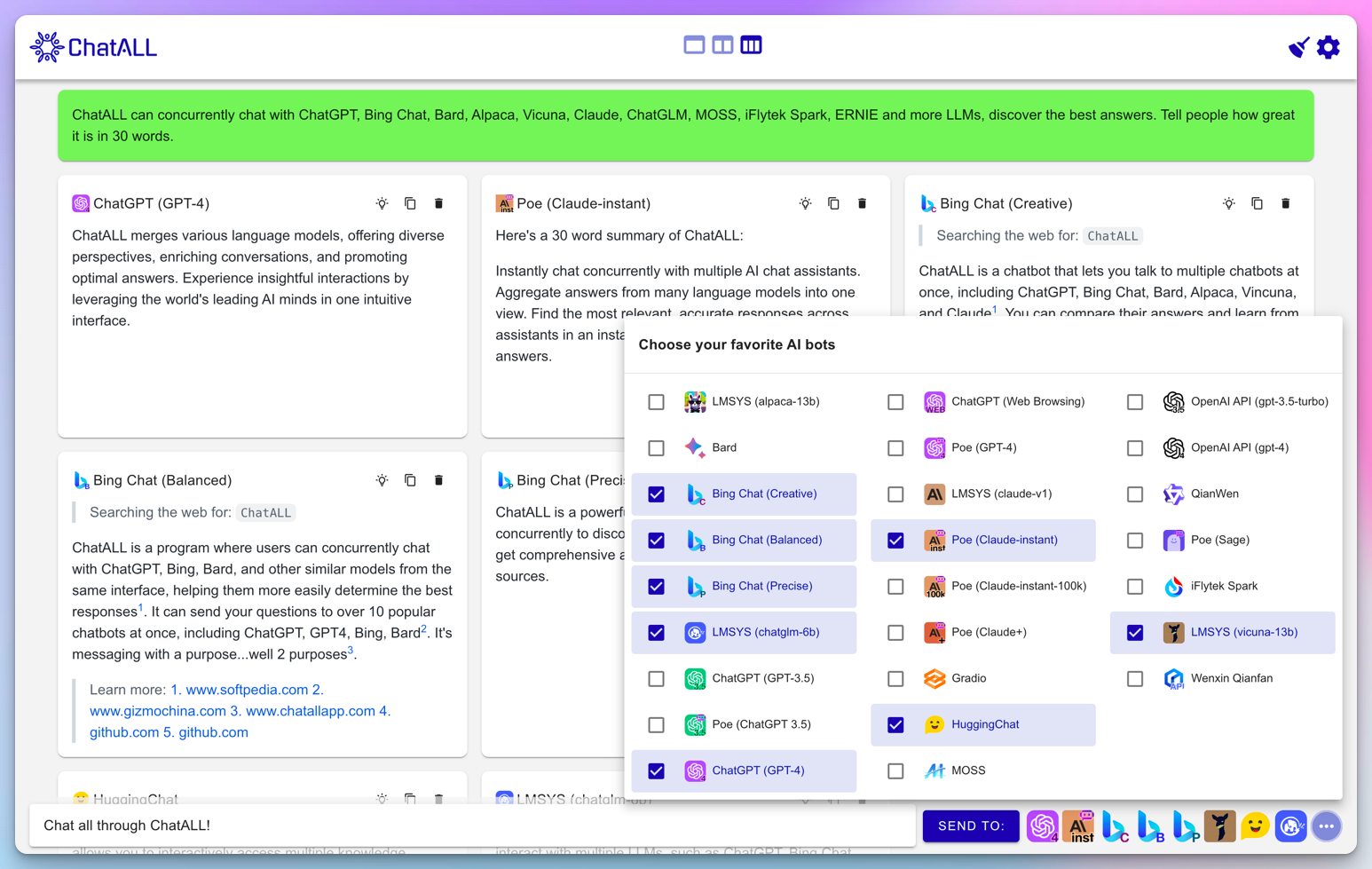Viewport: 1372px width, 869px height.
Task: Copy the Bing Chat (Creative) response
Action: point(1257,203)
